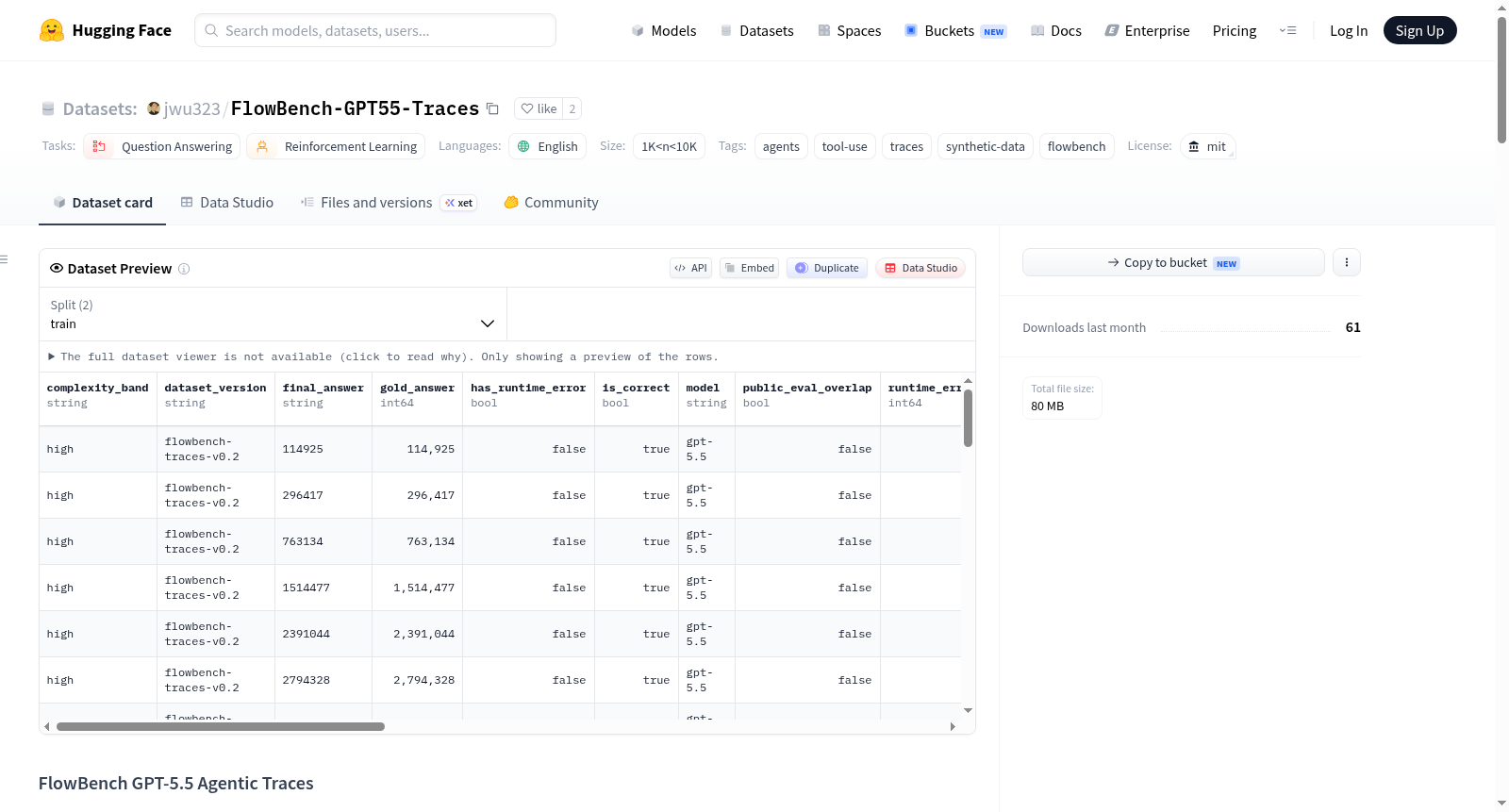Open the three-dot more options menu
Viewport: 1509px width, 812px height.
(x=1347, y=262)
